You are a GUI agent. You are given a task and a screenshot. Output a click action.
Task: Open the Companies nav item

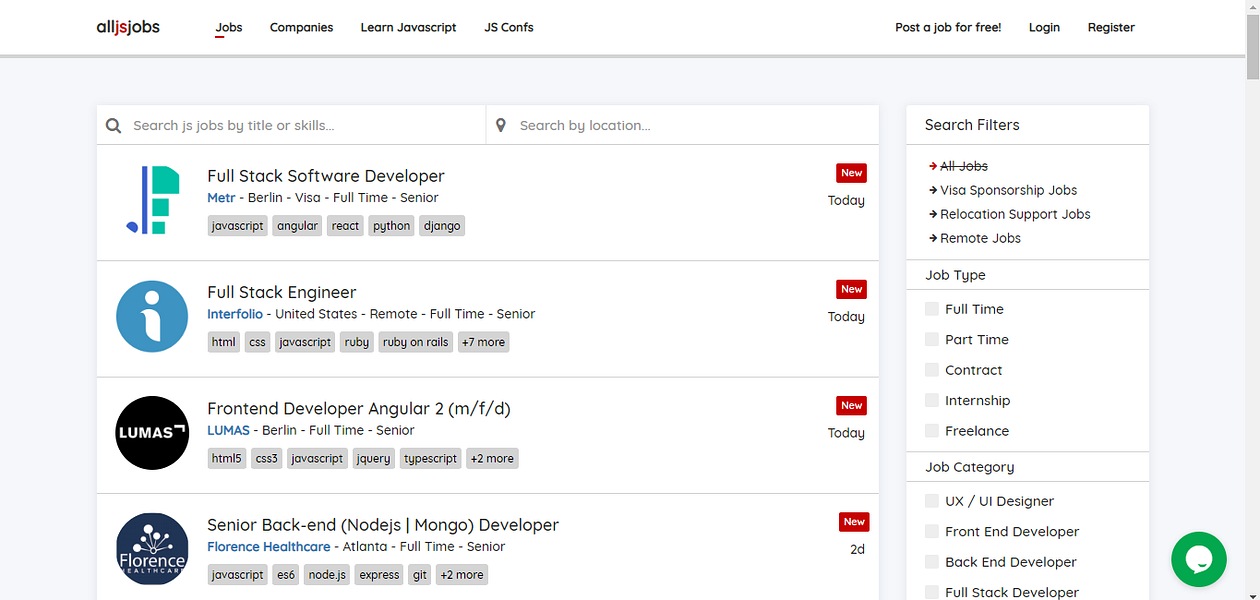[x=301, y=27]
